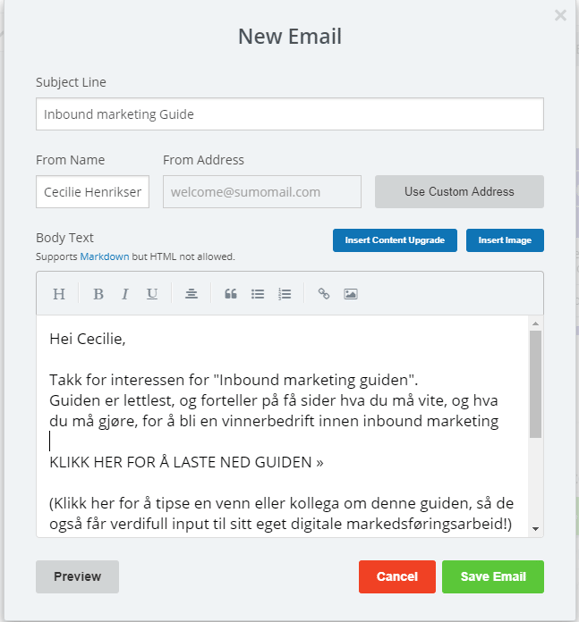Insert a blockquote with quote icon
The height and width of the screenshot is (622, 579).
pos(231,294)
